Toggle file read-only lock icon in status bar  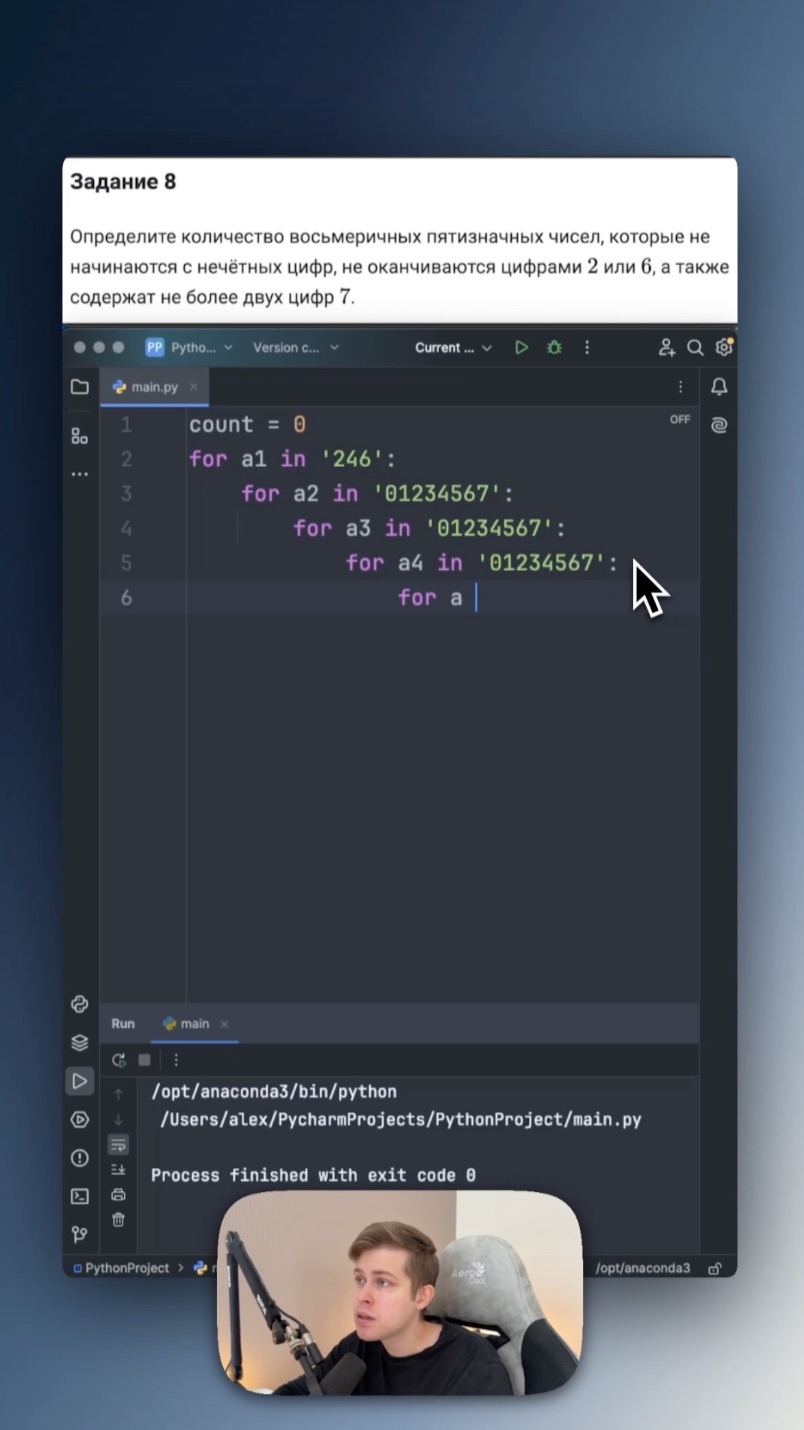[715, 1268]
